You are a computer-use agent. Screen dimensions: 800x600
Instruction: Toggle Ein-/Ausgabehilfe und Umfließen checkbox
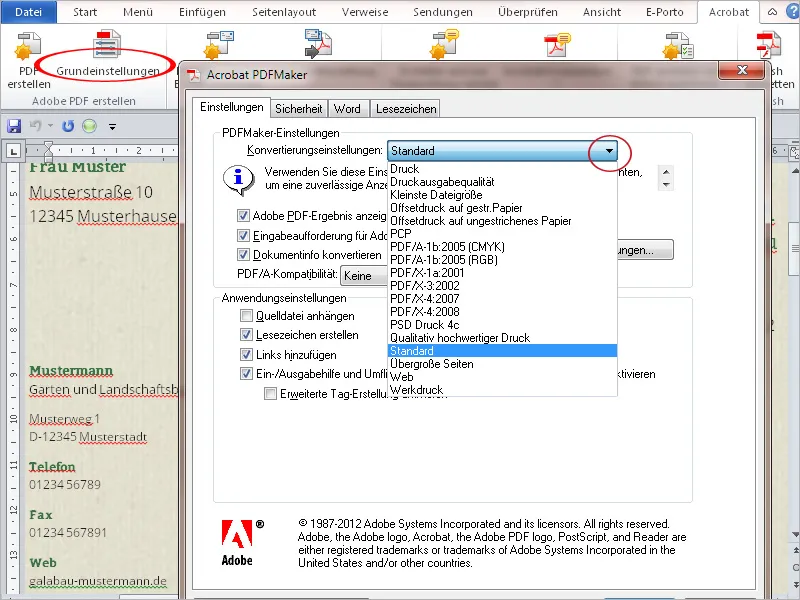246,373
